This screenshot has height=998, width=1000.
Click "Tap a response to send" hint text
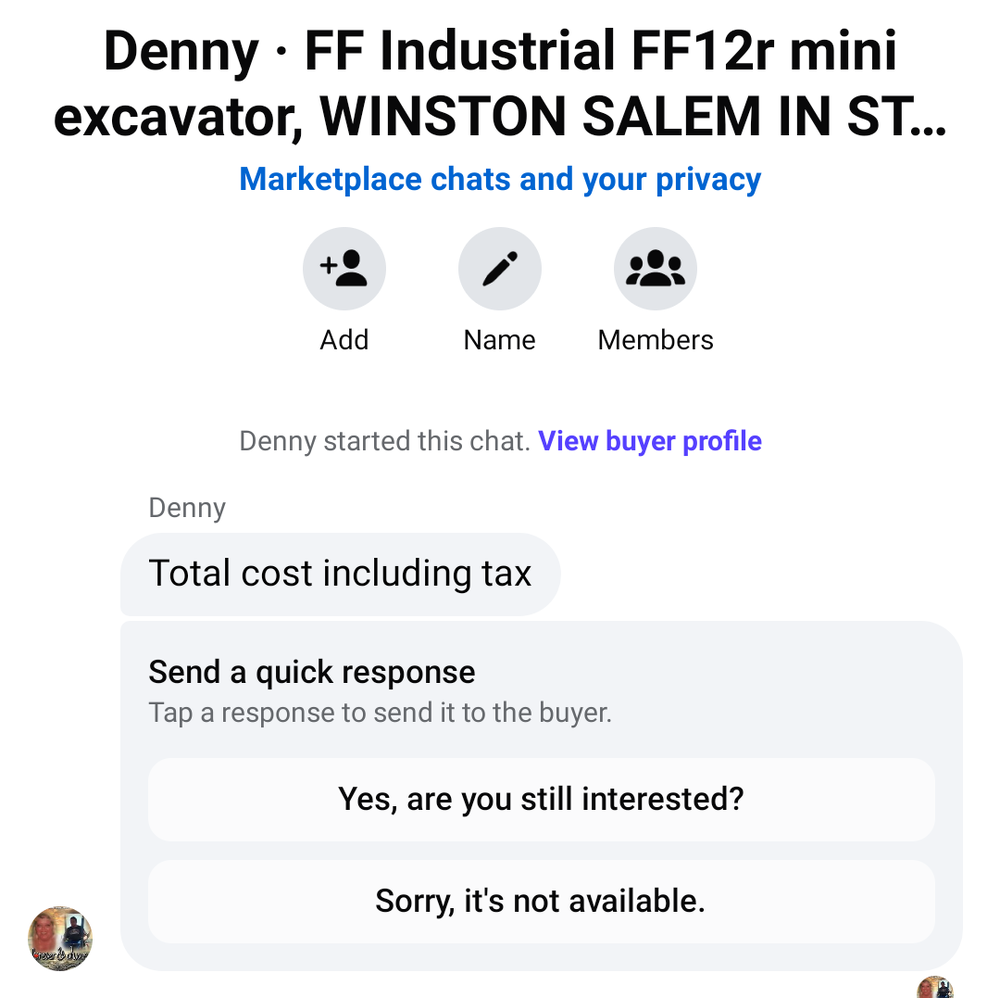[380, 713]
